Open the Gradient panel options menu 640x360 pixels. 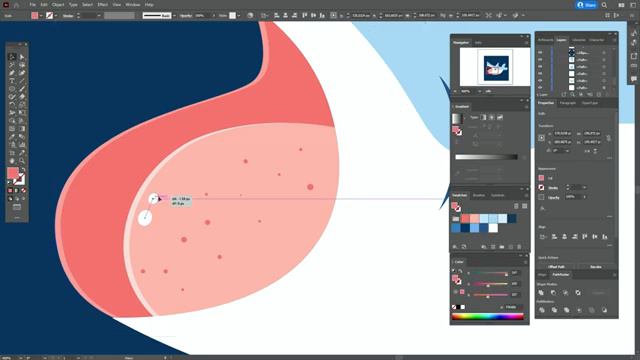coord(526,107)
